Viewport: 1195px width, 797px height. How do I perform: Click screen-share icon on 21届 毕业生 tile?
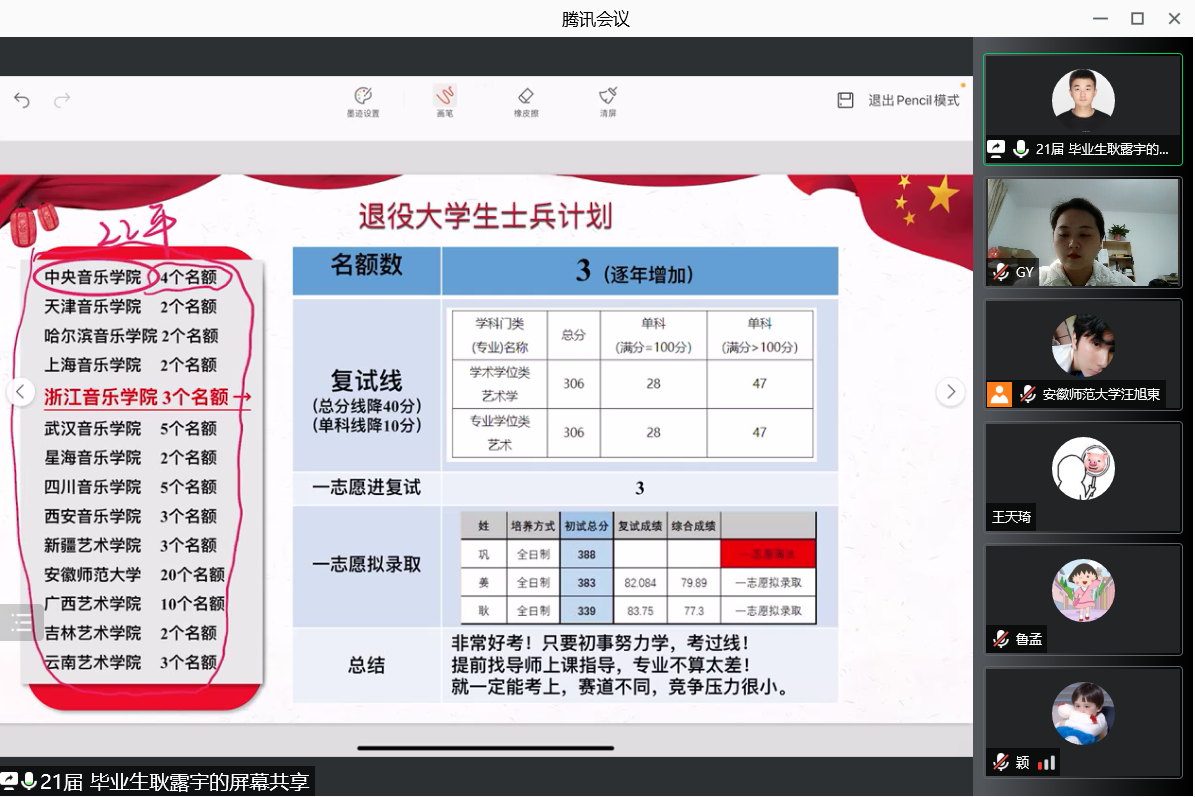[996, 149]
